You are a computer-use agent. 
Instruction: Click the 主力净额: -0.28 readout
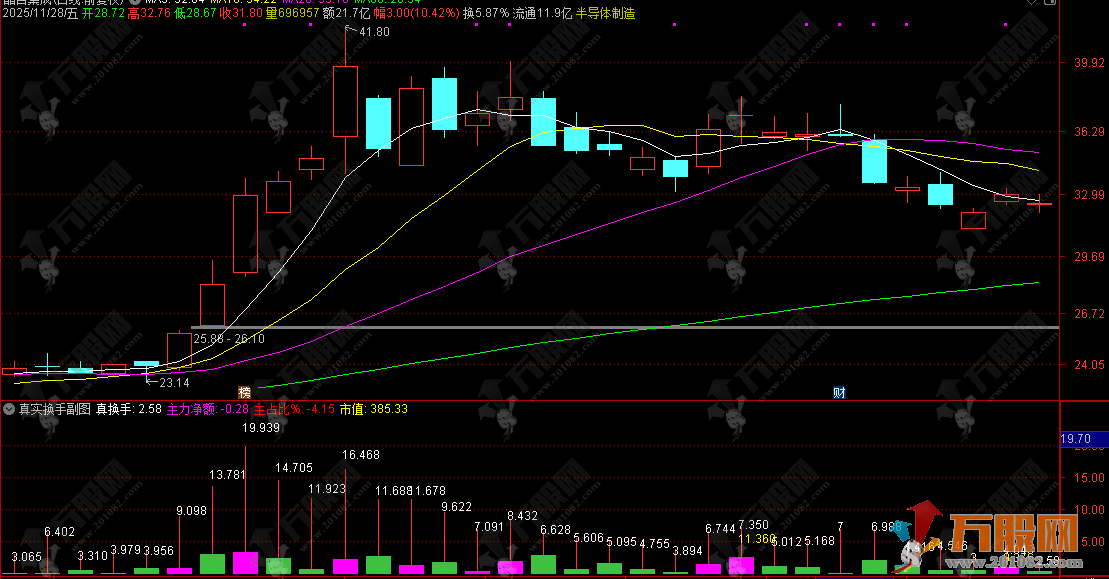(208, 409)
